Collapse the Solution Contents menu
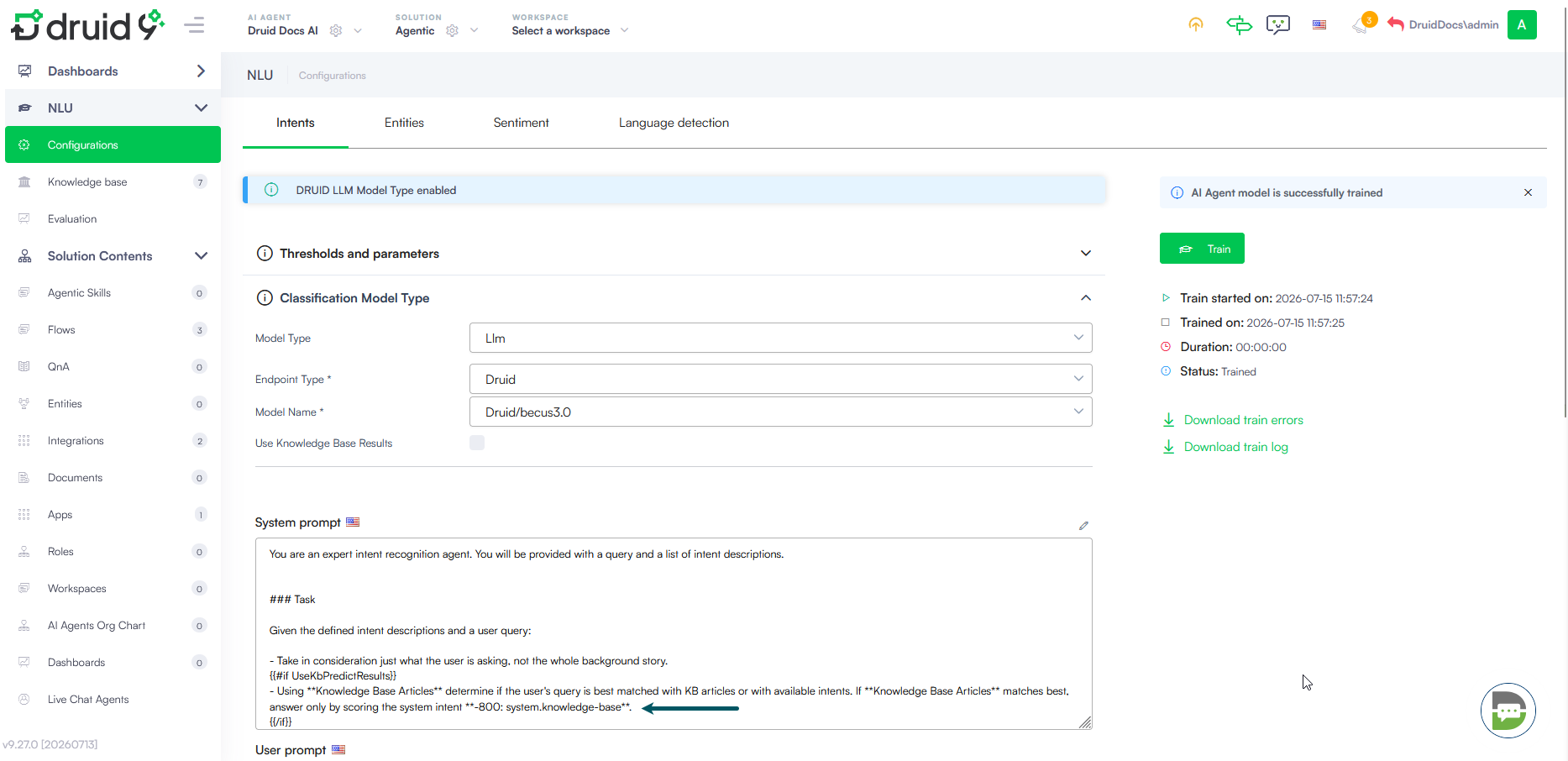 [201, 255]
